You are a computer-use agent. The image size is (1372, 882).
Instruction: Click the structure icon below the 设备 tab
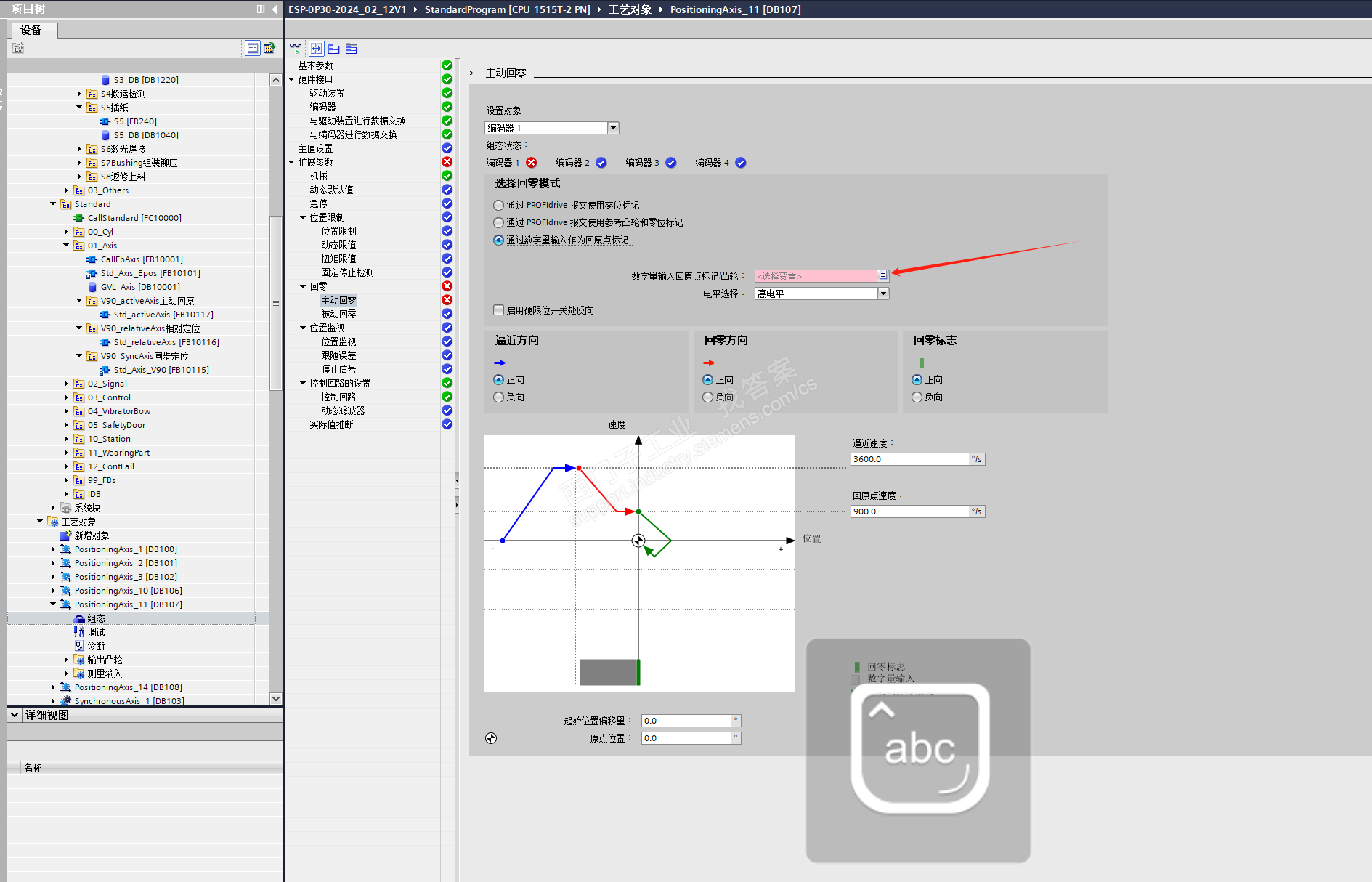tap(19, 48)
